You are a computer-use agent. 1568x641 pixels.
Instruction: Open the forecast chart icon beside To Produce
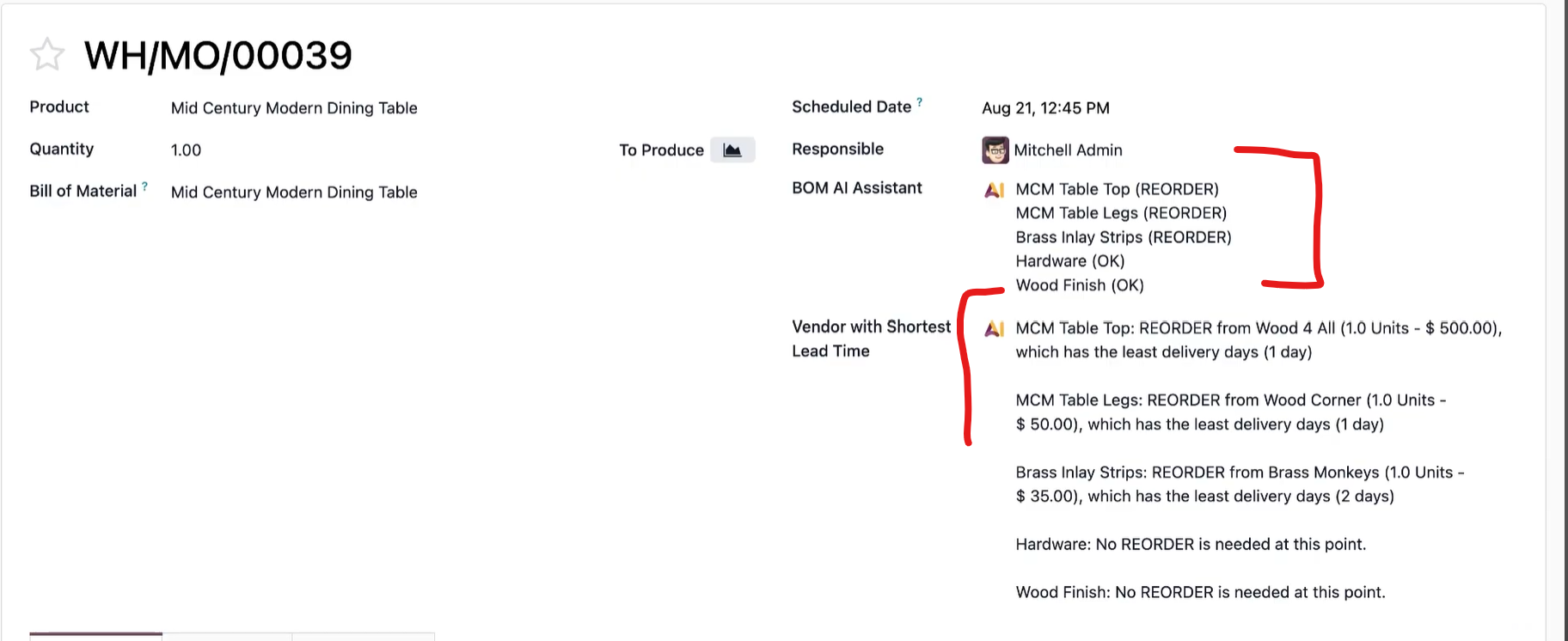pyautogui.click(x=732, y=150)
